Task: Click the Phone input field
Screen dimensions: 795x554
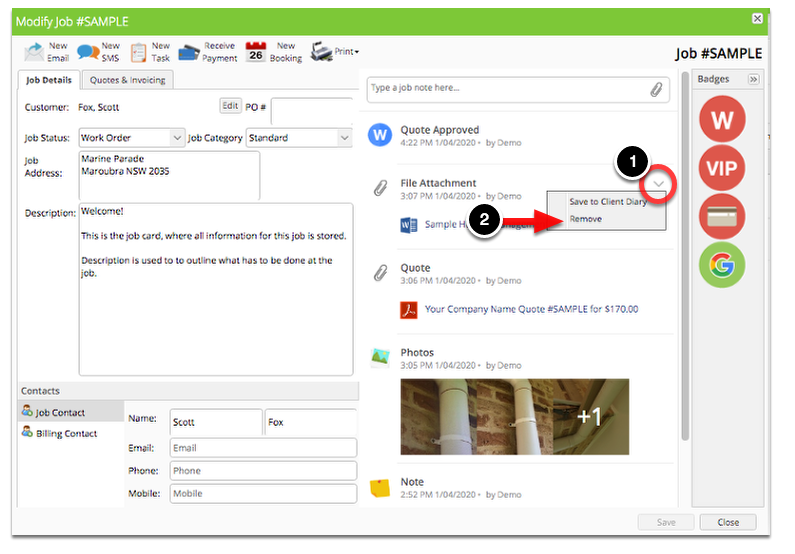Action: click(x=263, y=471)
